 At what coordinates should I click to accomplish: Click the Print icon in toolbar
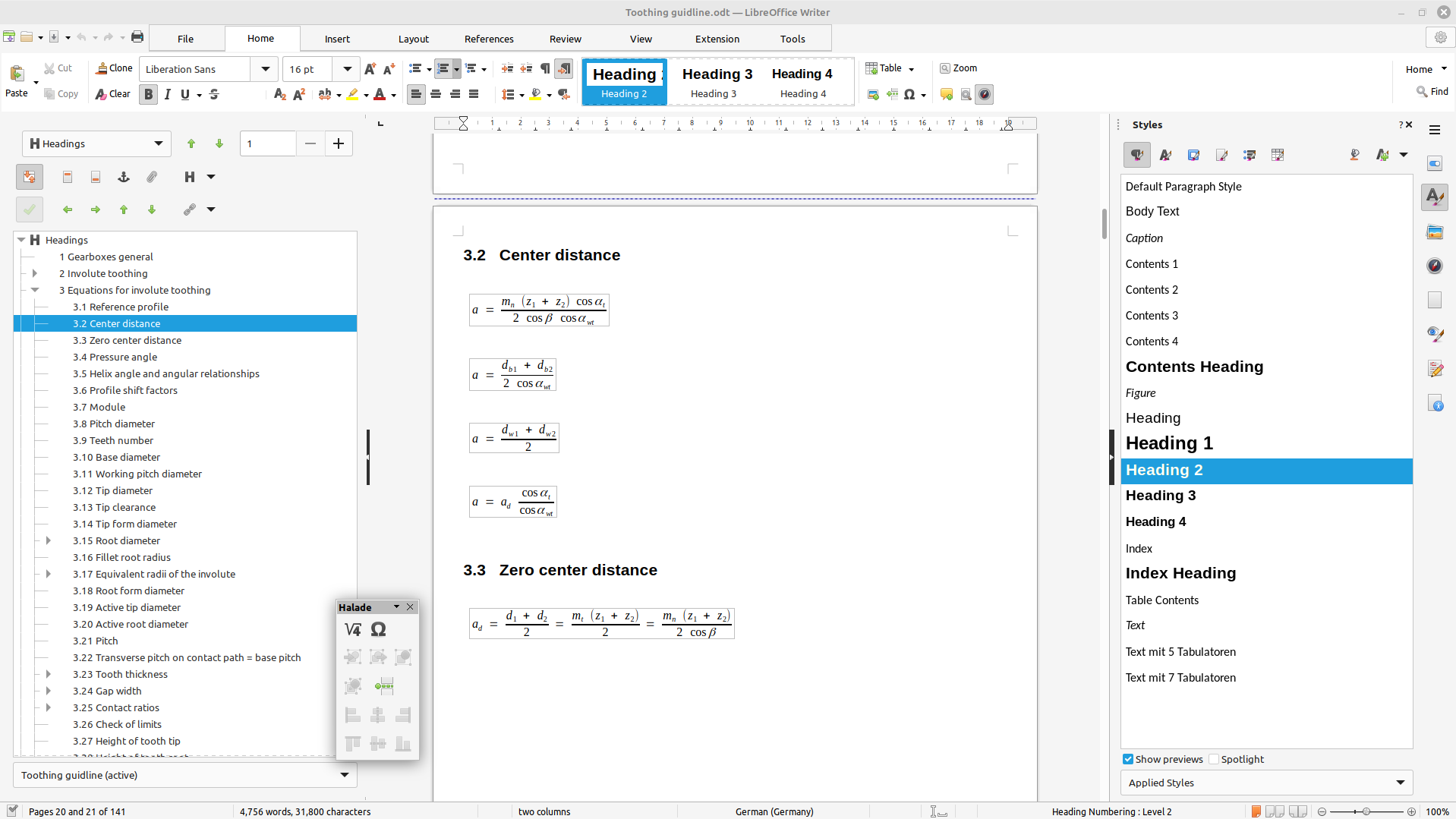coord(137,37)
